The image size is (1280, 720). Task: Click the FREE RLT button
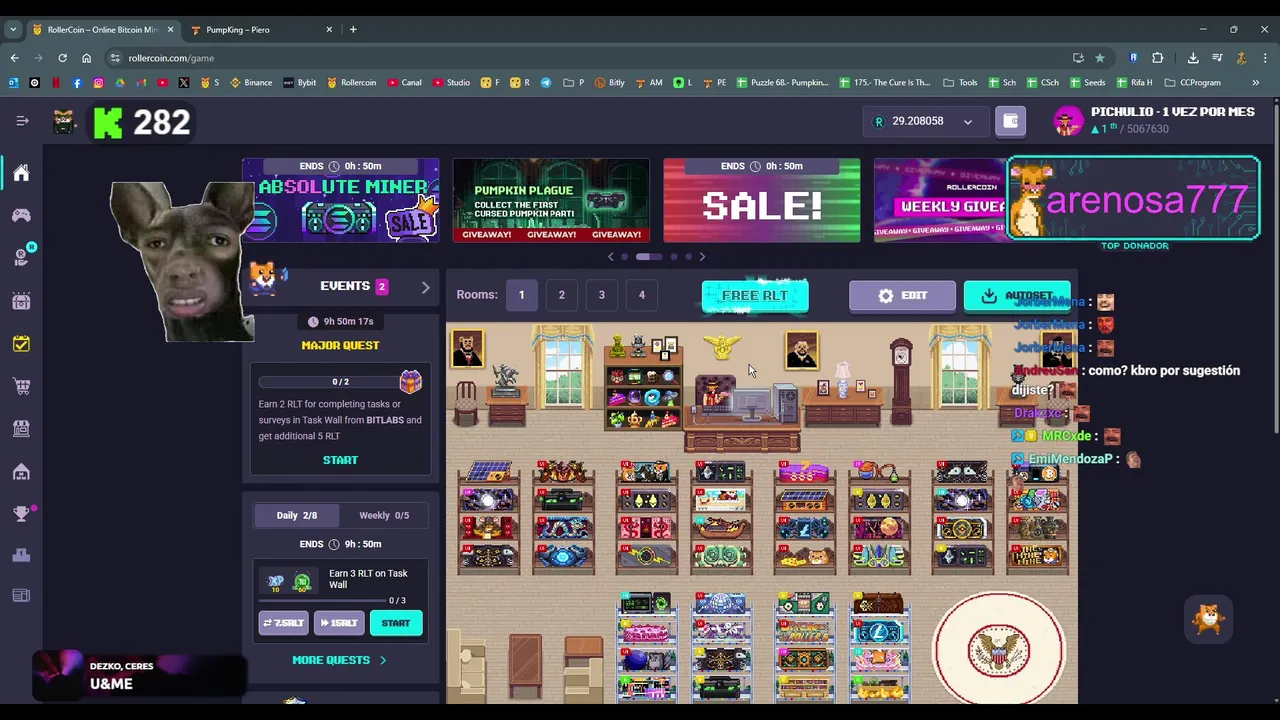point(755,296)
